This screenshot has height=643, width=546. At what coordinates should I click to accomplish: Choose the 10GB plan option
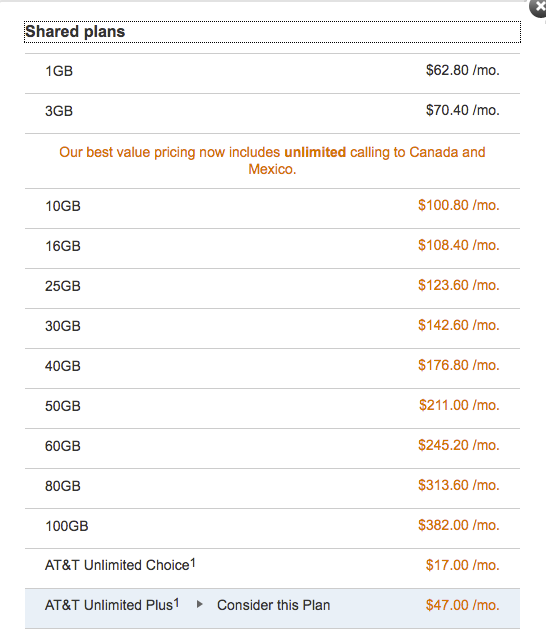point(272,209)
